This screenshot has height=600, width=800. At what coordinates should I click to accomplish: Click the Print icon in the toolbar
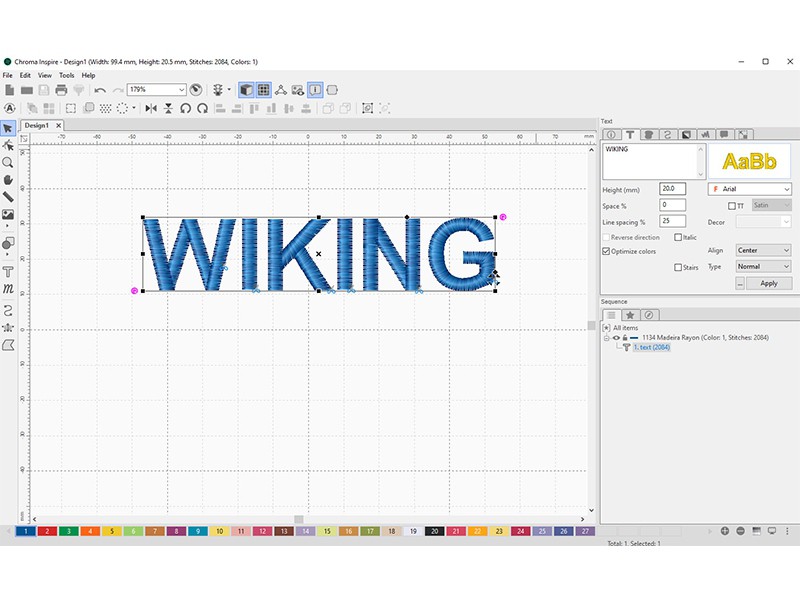click(61, 90)
